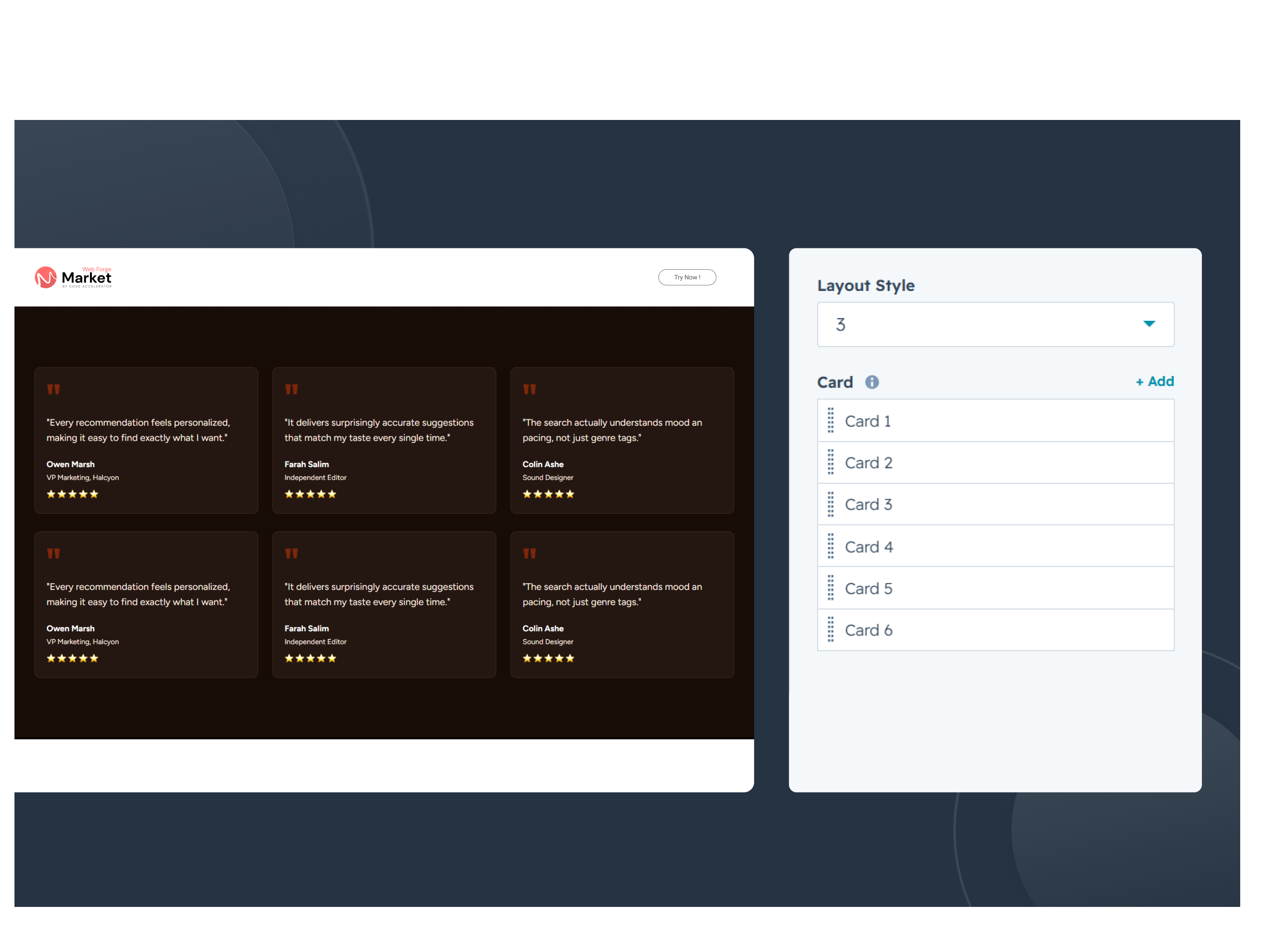Click drag handle of Card 1
Screen dimensions: 1270x952
pos(830,420)
